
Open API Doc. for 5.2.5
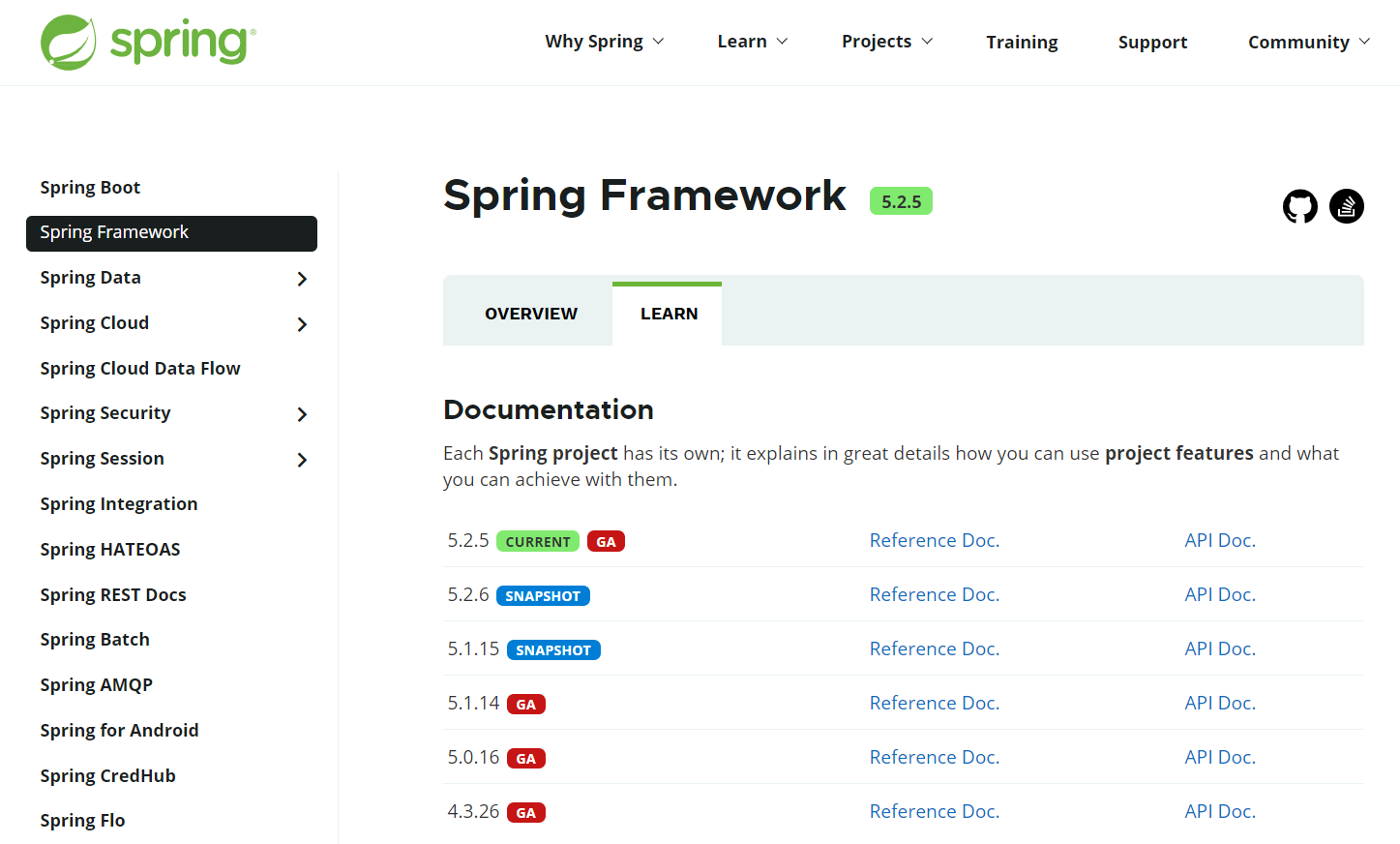coord(1220,540)
